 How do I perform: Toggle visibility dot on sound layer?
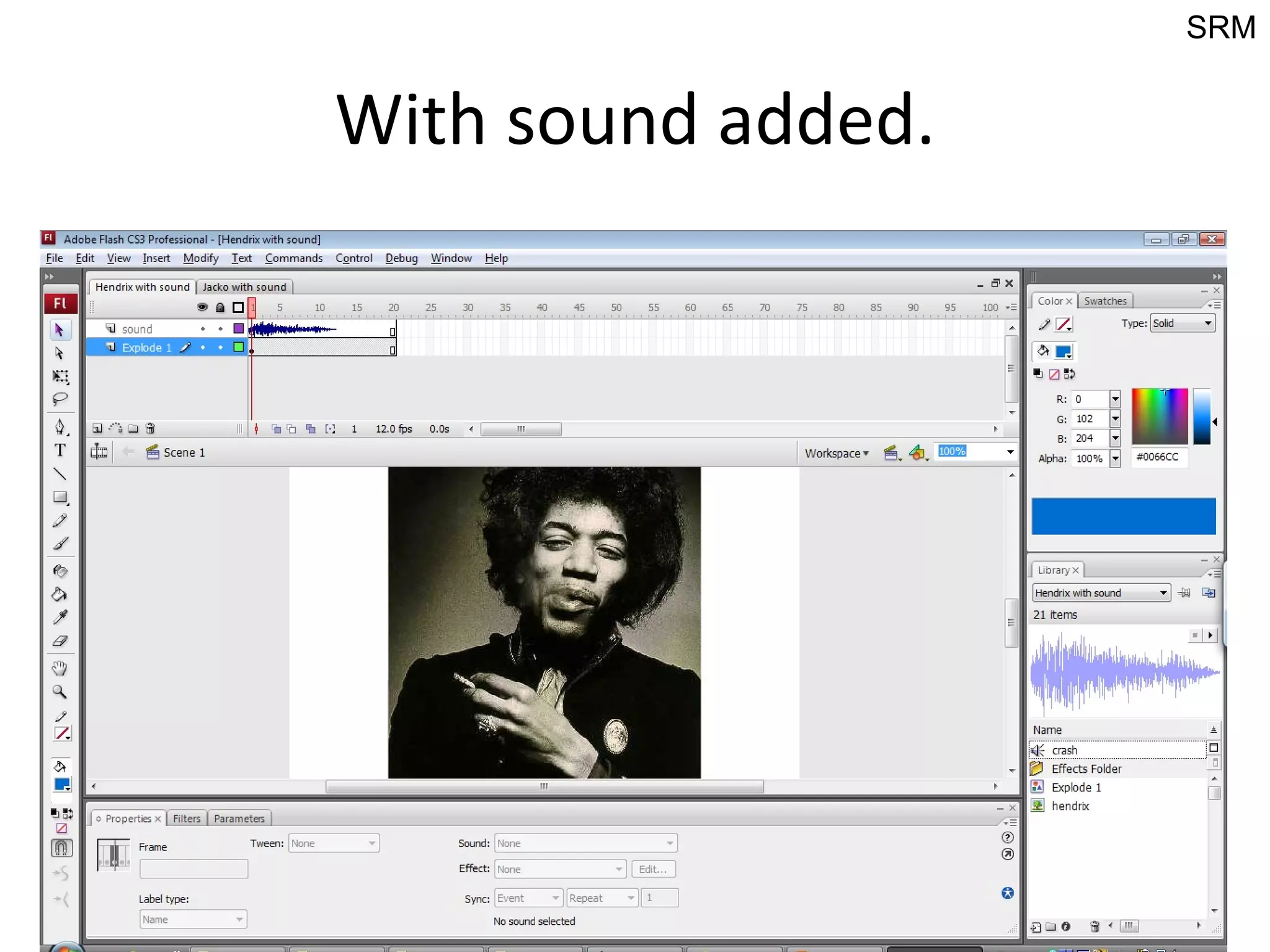(203, 329)
